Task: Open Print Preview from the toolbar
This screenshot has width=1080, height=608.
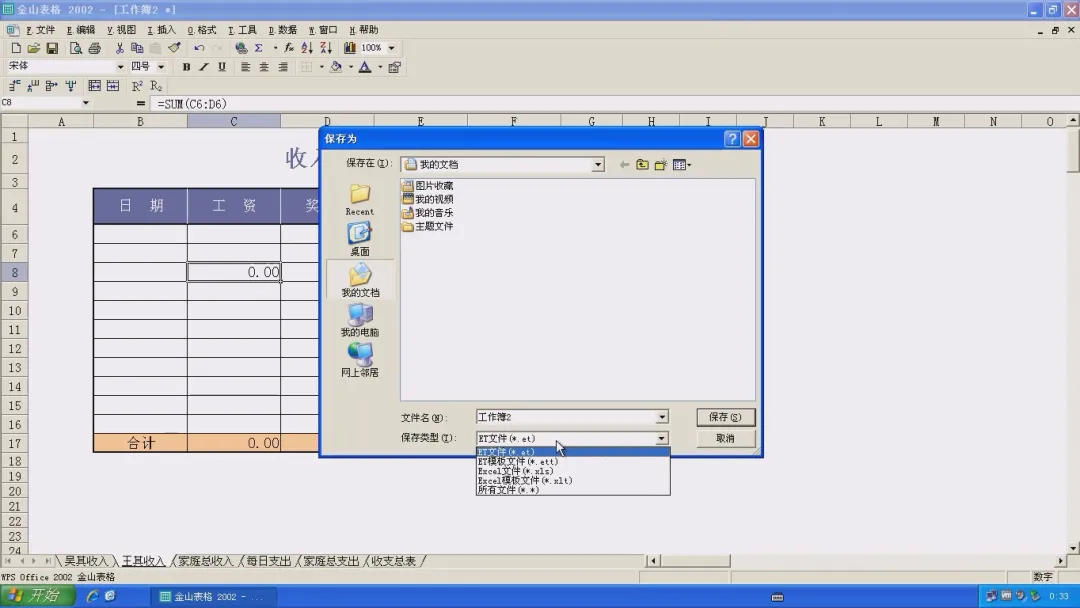Action: point(76,48)
